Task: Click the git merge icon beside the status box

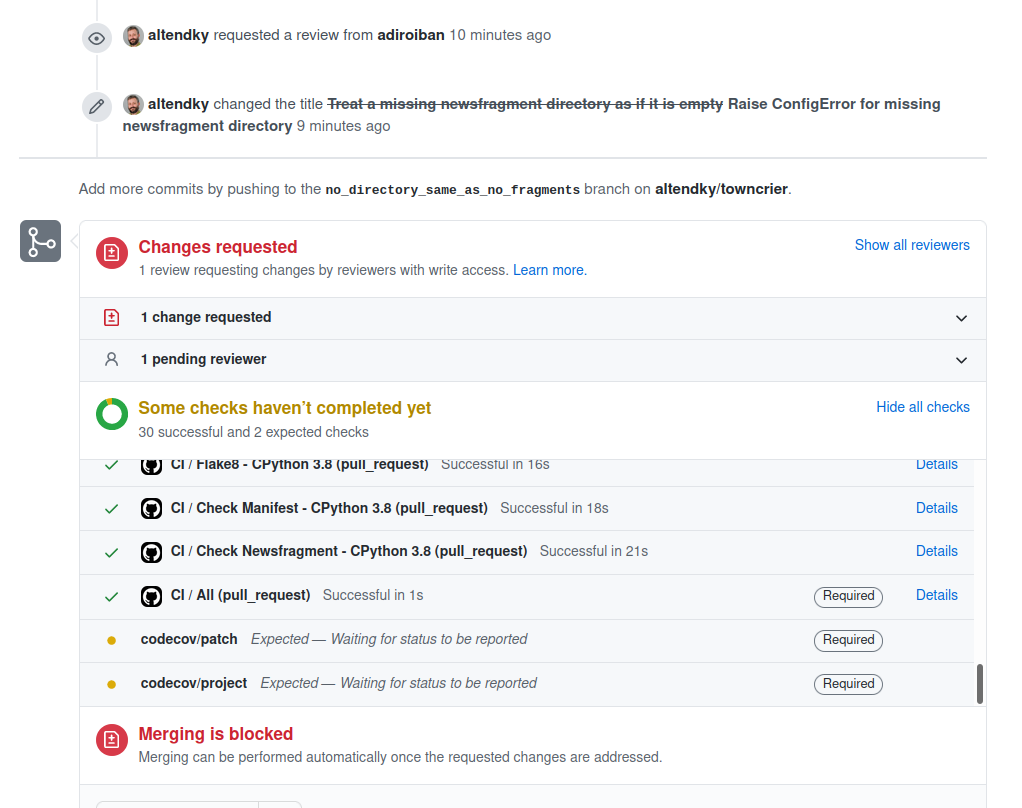Action: click(x=41, y=241)
